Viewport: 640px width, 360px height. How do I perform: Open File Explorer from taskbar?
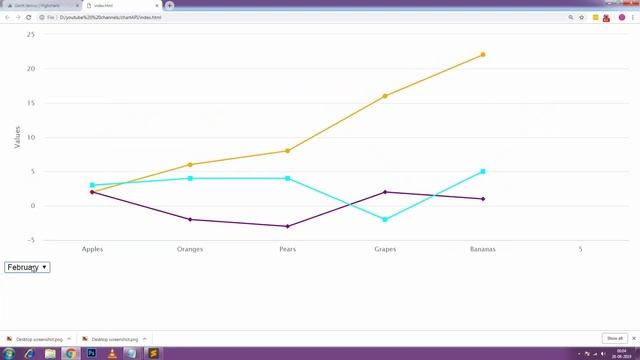50,353
